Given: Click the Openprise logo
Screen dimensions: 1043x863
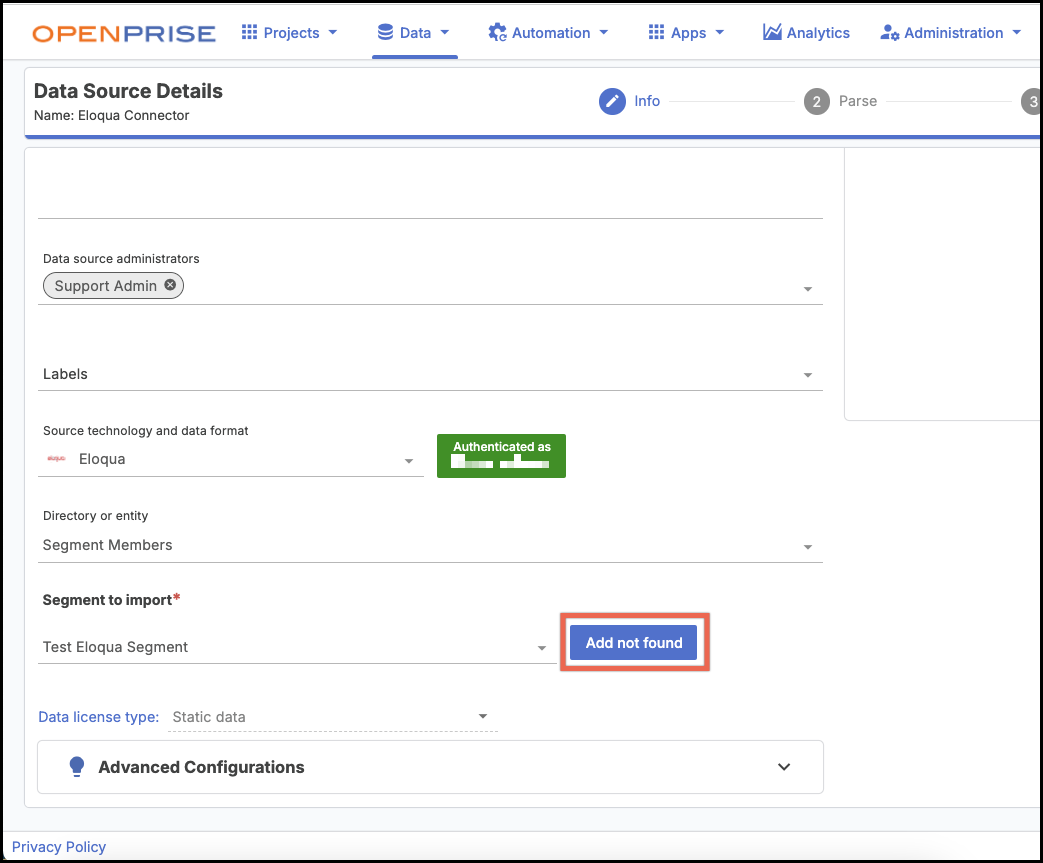Looking at the screenshot, I should pyautogui.click(x=124, y=33).
